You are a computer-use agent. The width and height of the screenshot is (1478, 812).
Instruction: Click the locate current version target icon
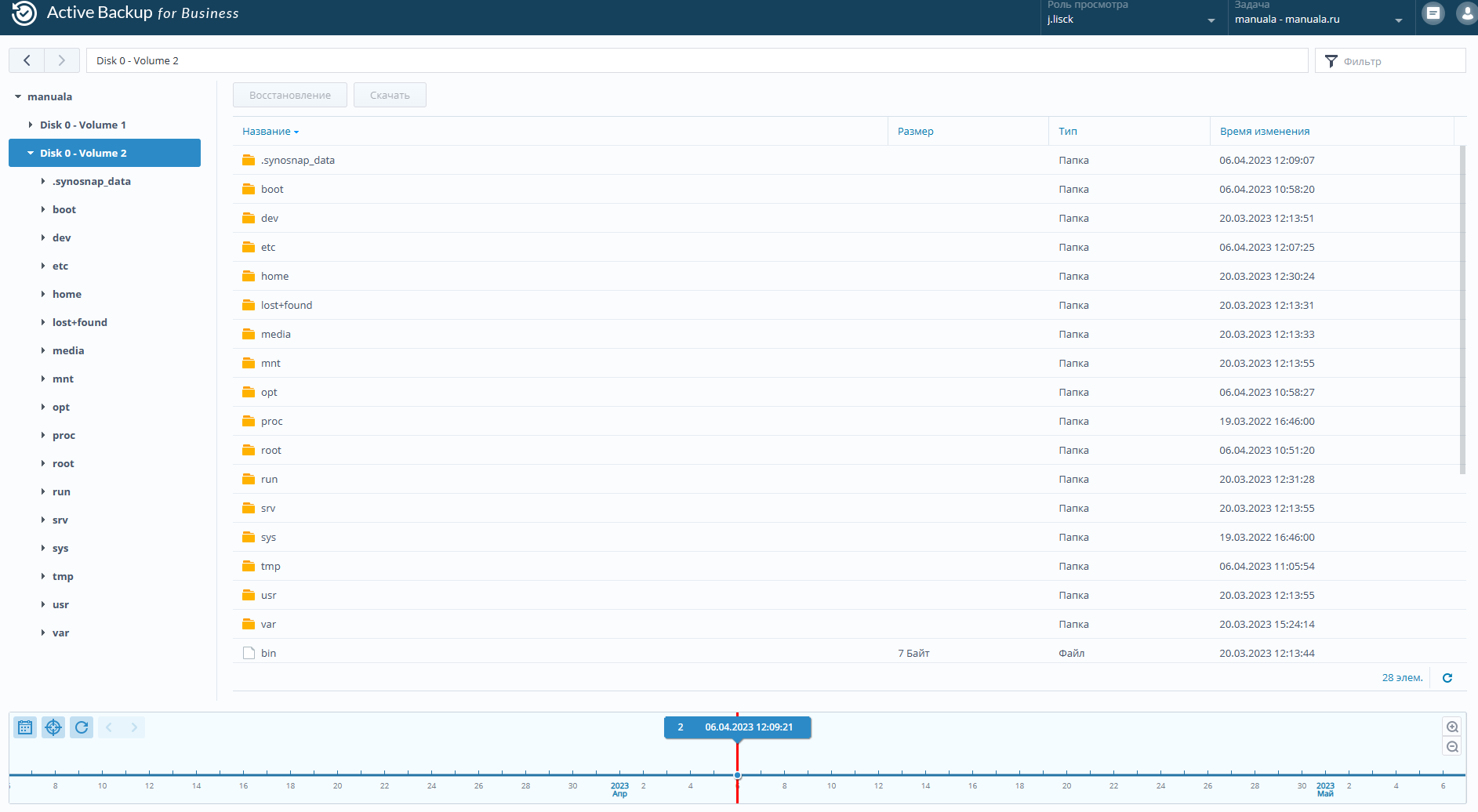tap(53, 727)
